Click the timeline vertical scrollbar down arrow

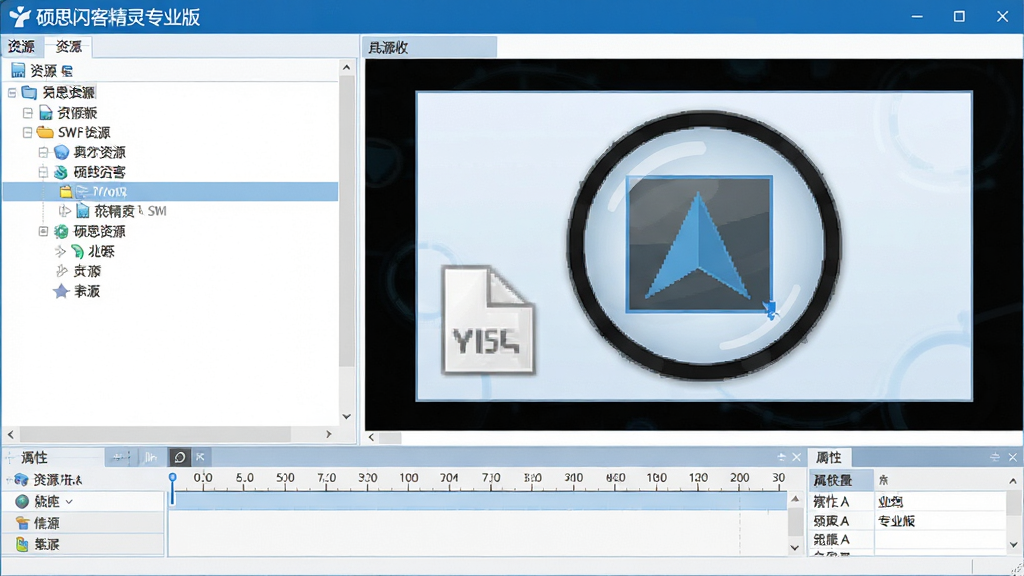[795, 548]
